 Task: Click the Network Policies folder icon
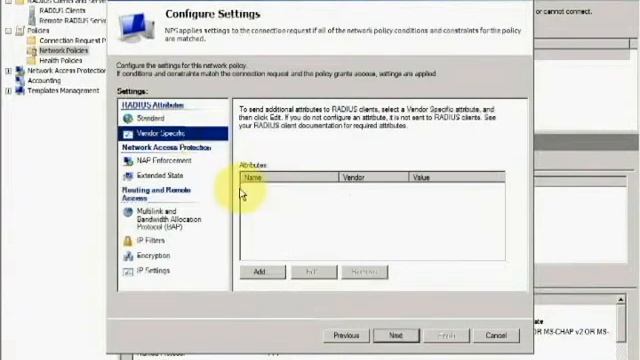coord(32,51)
